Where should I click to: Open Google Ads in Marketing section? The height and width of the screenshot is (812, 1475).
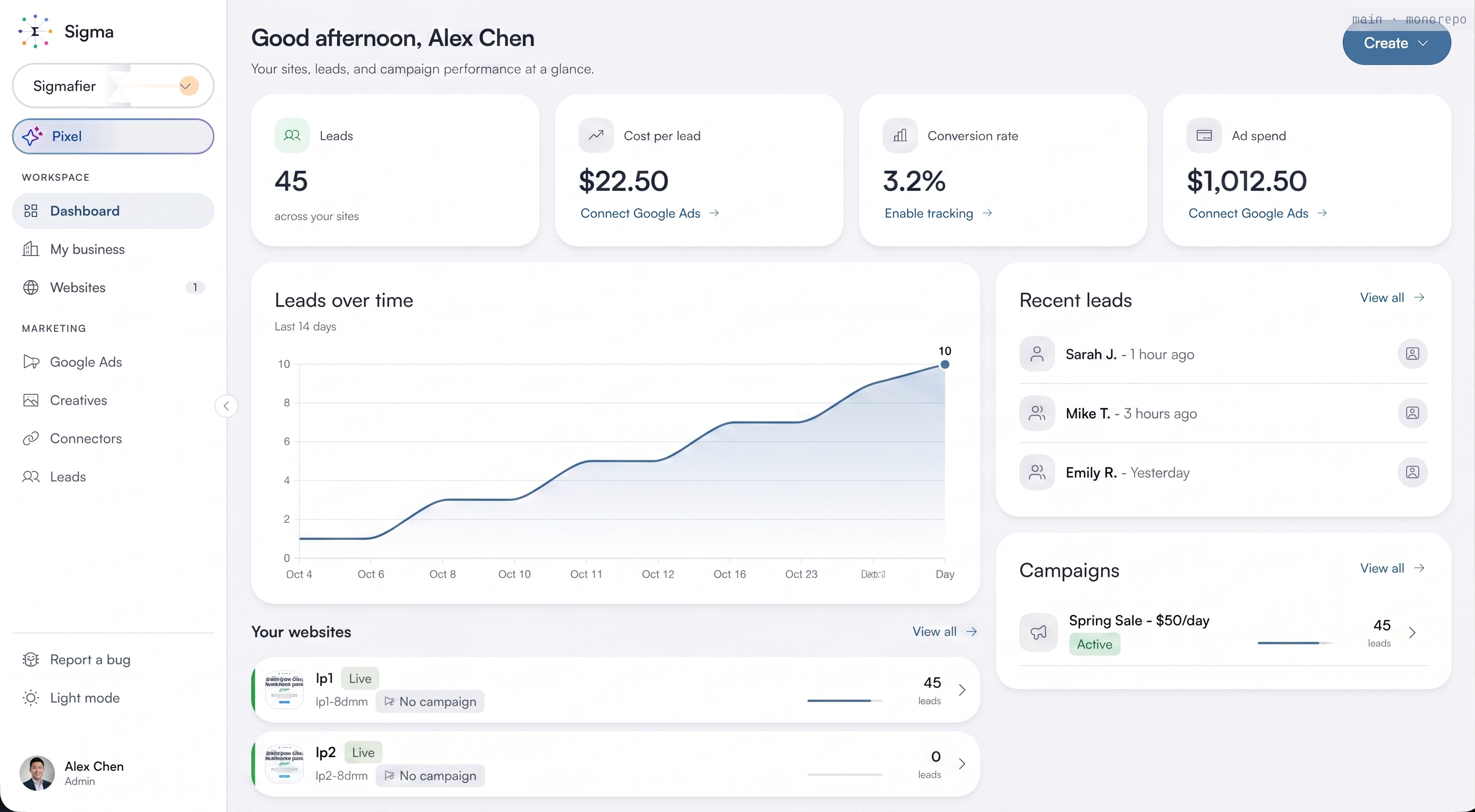click(113, 362)
